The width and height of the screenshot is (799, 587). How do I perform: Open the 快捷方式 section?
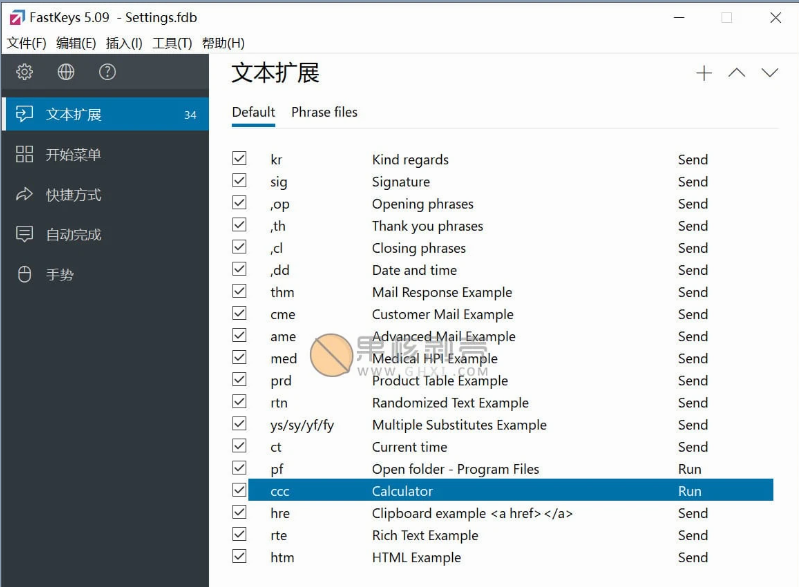point(105,194)
